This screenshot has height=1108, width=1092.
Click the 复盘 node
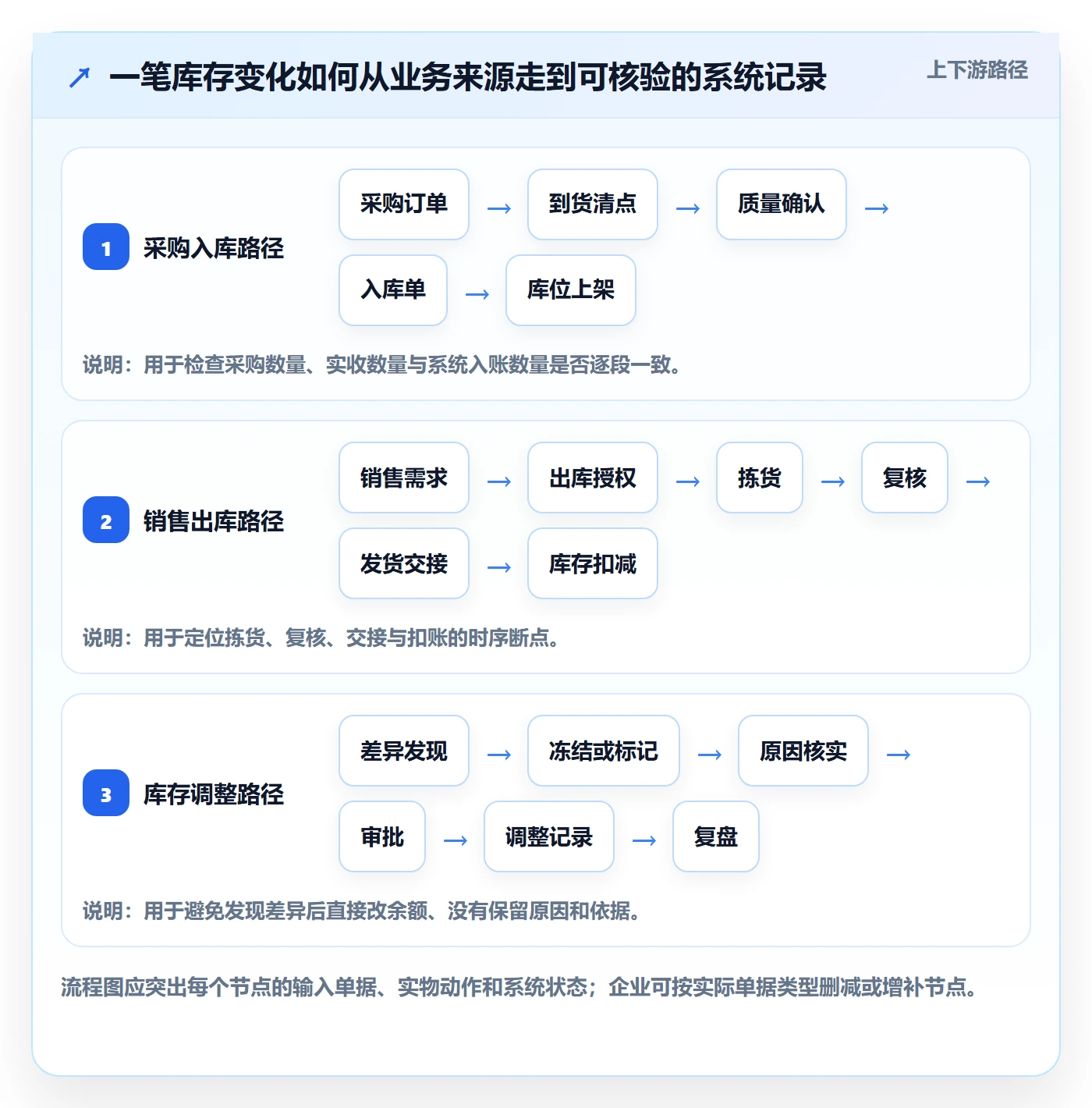pos(716,836)
